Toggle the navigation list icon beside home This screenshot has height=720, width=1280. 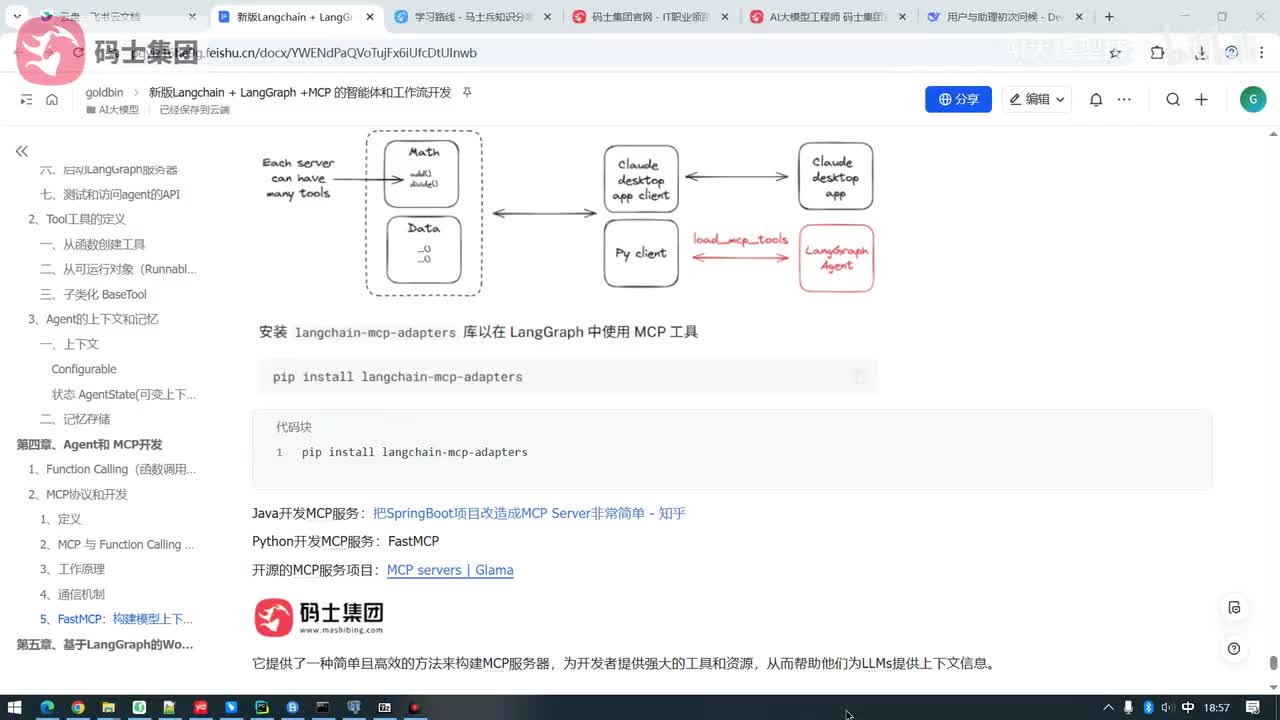pos(26,99)
